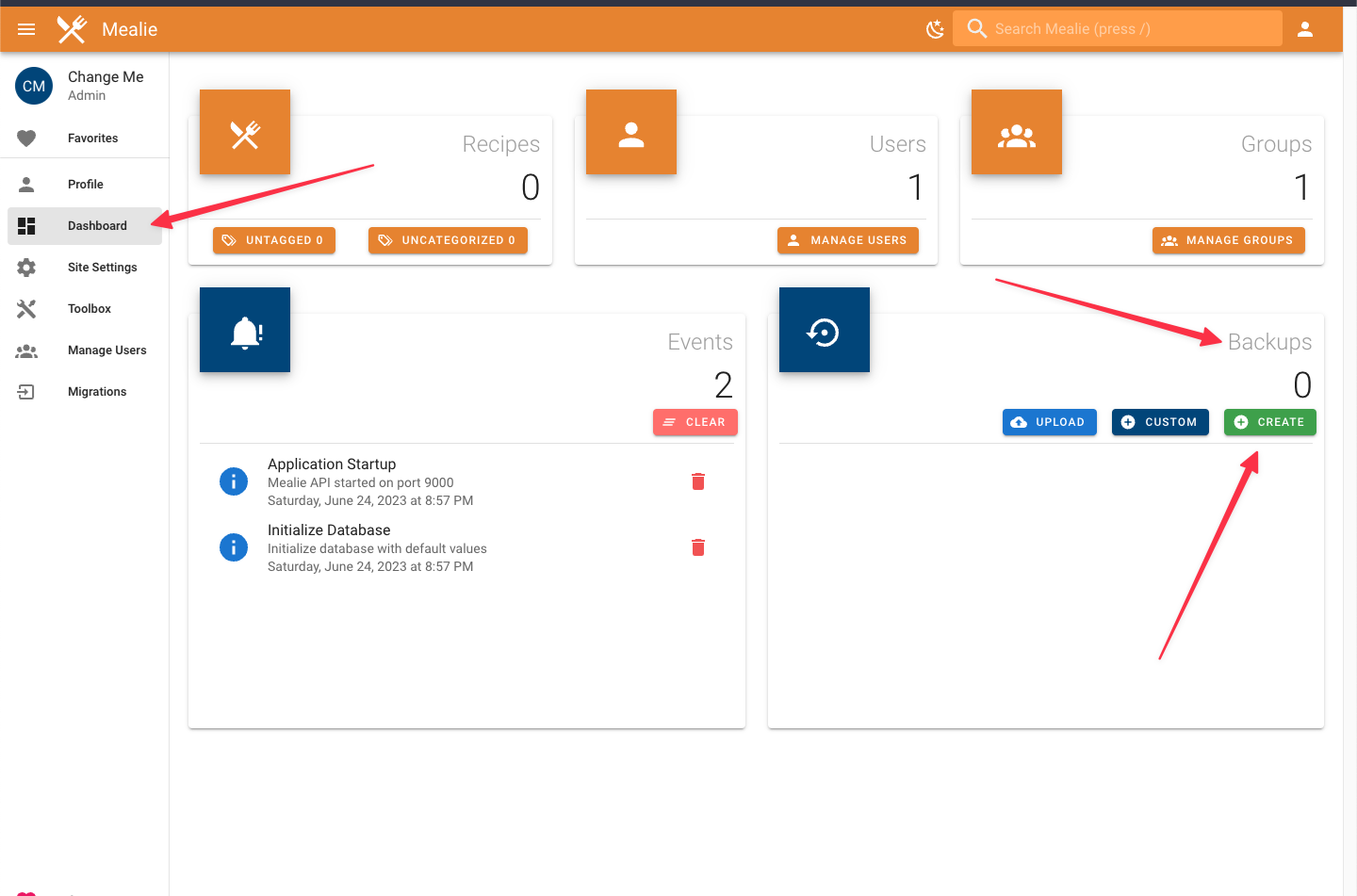This screenshot has width=1357, height=896.
Task: Click the Mealie fork-and-knife logo
Action: tap(72, 29)
